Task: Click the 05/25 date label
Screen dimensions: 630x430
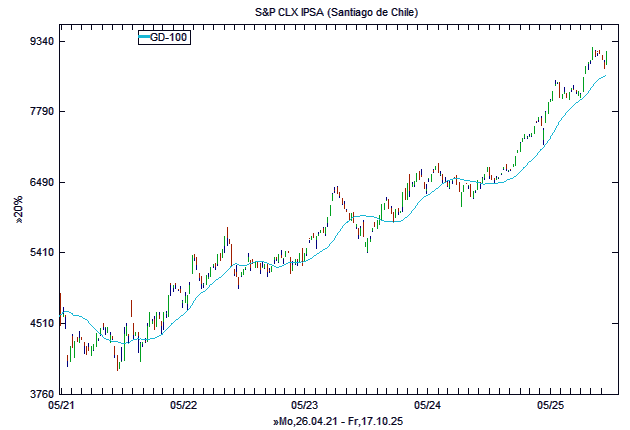Action: point(550,406)
